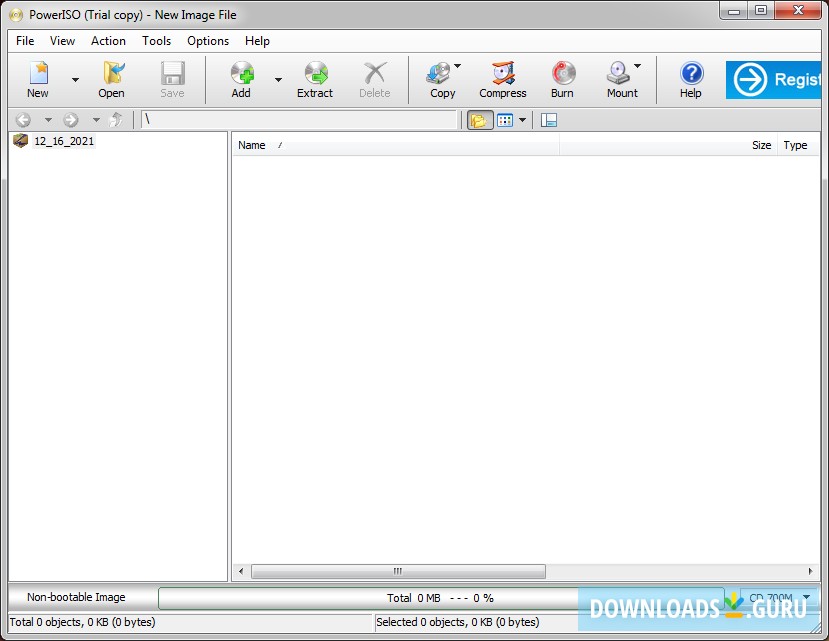Click the scroll left arrow
This screenshot has width=829, height=641.
tap(241, 571)
